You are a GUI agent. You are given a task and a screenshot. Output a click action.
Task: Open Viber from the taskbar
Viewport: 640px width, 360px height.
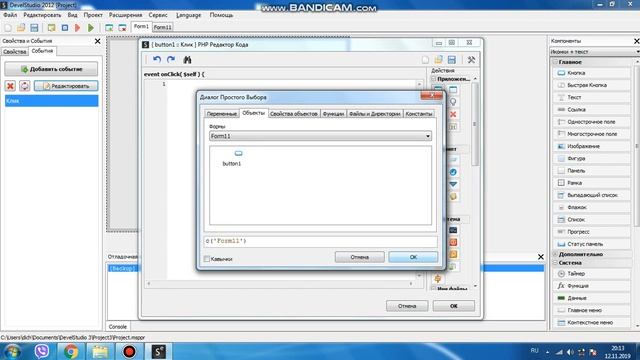coord(42,351)
